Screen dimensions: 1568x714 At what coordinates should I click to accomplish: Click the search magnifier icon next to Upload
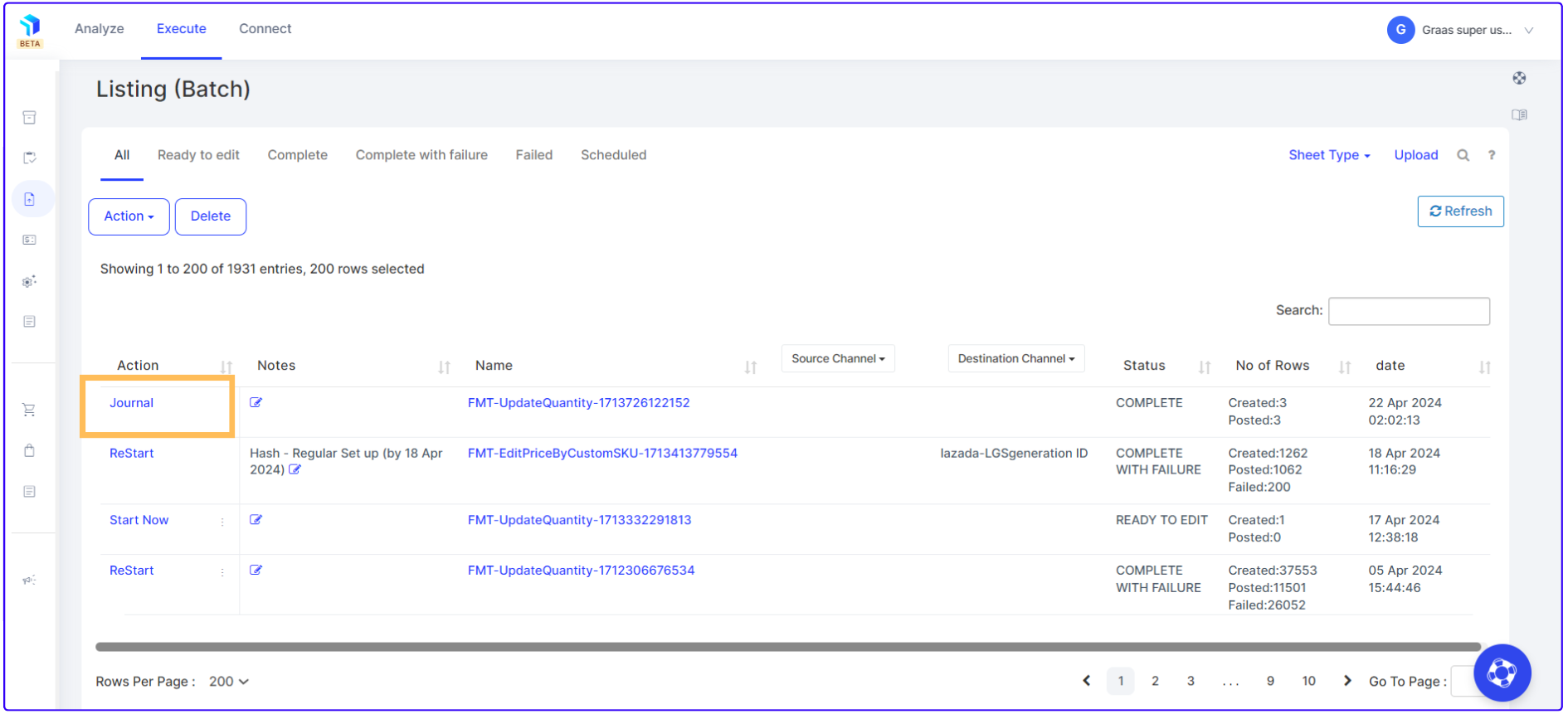click(1463, 155)
